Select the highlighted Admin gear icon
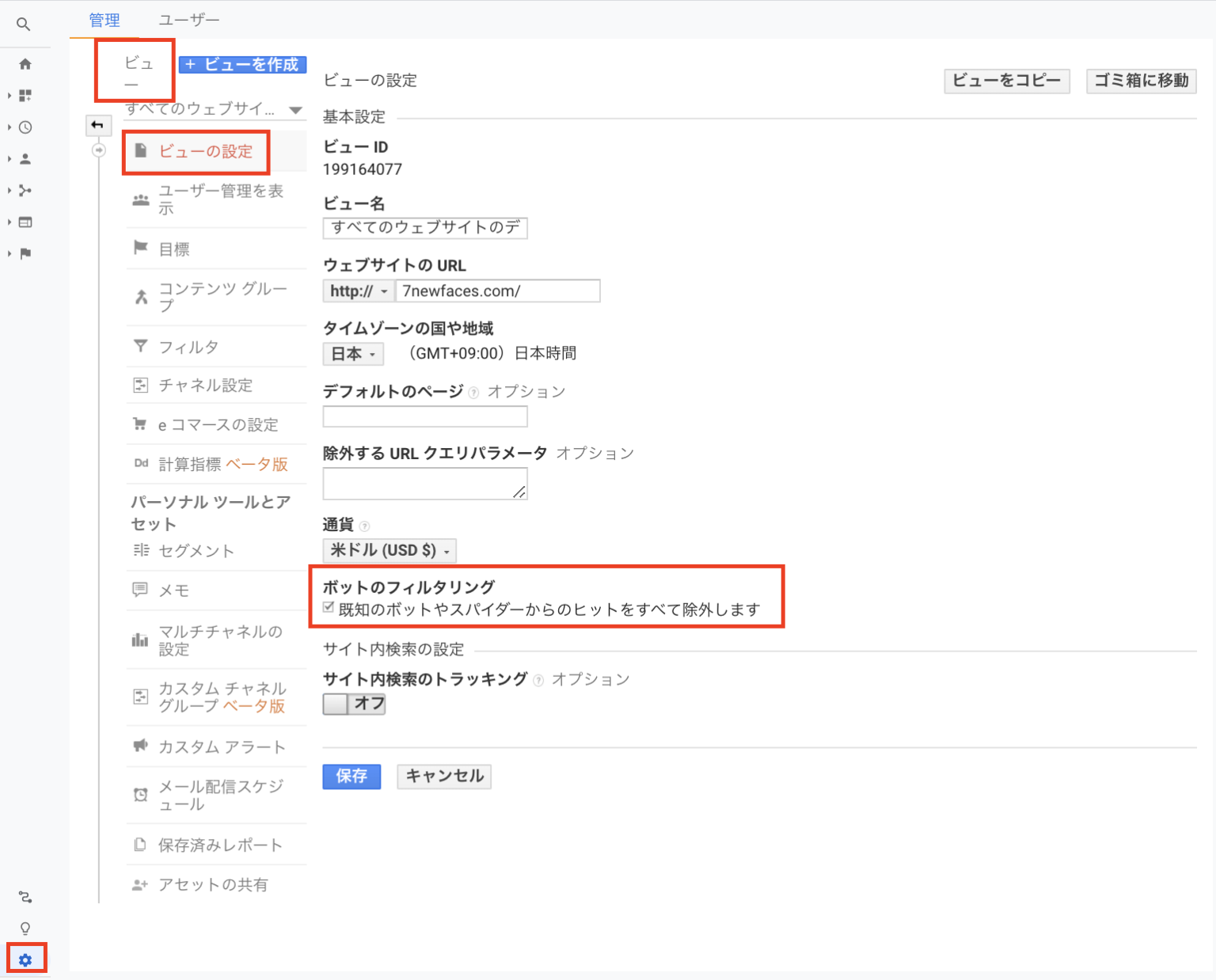The image size is (1216, 980). (x=26, y=959)
